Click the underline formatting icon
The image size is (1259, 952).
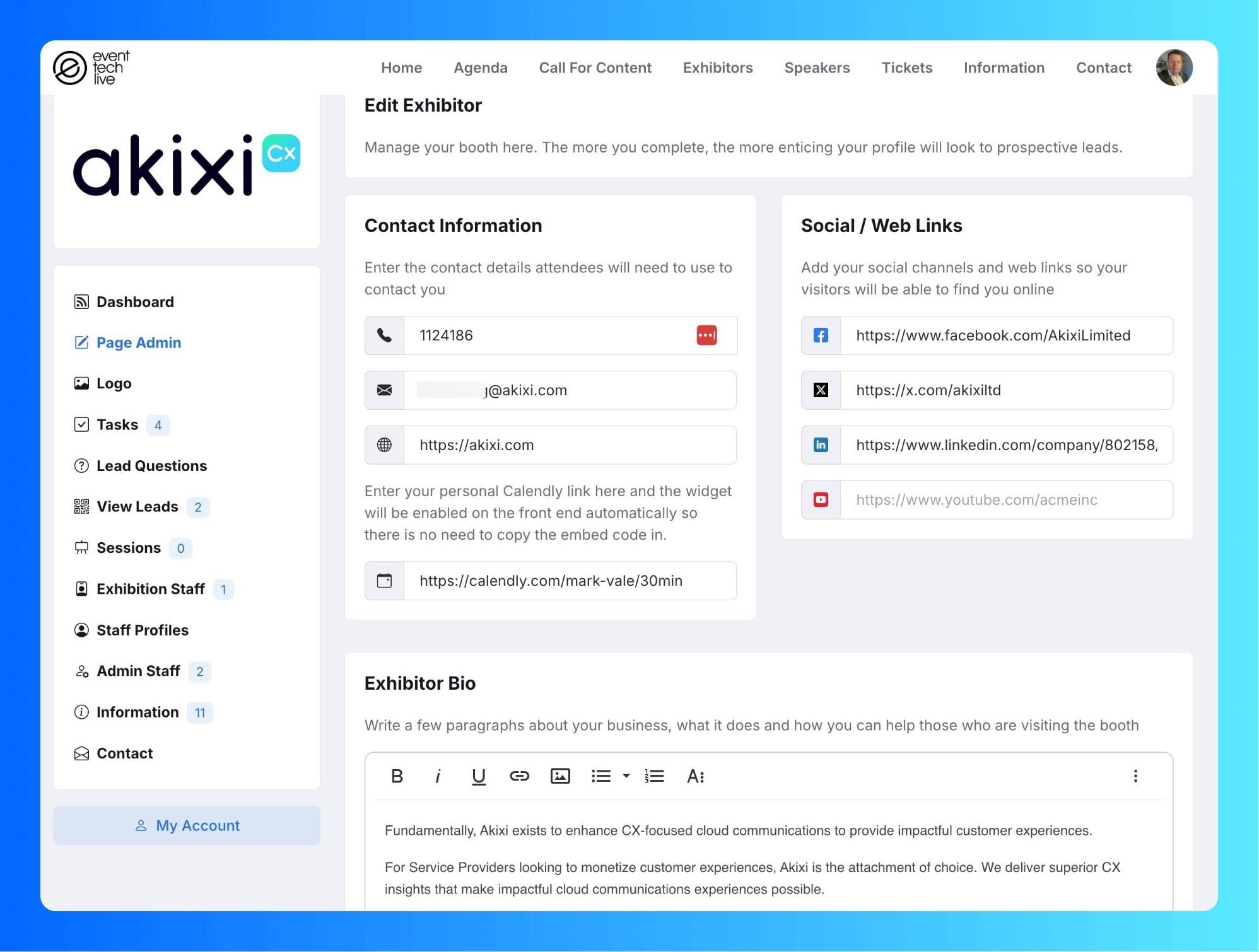pyautogui.click(x=477, y=777)
